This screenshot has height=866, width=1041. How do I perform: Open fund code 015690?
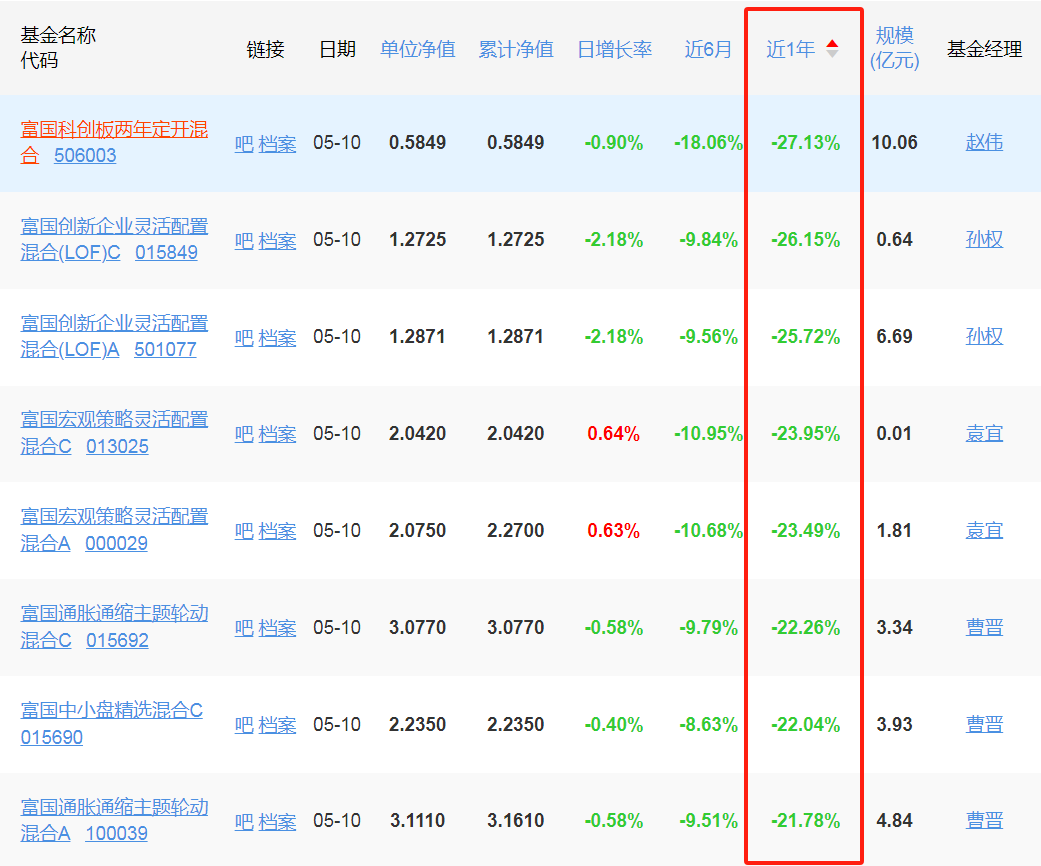[52, 737]
